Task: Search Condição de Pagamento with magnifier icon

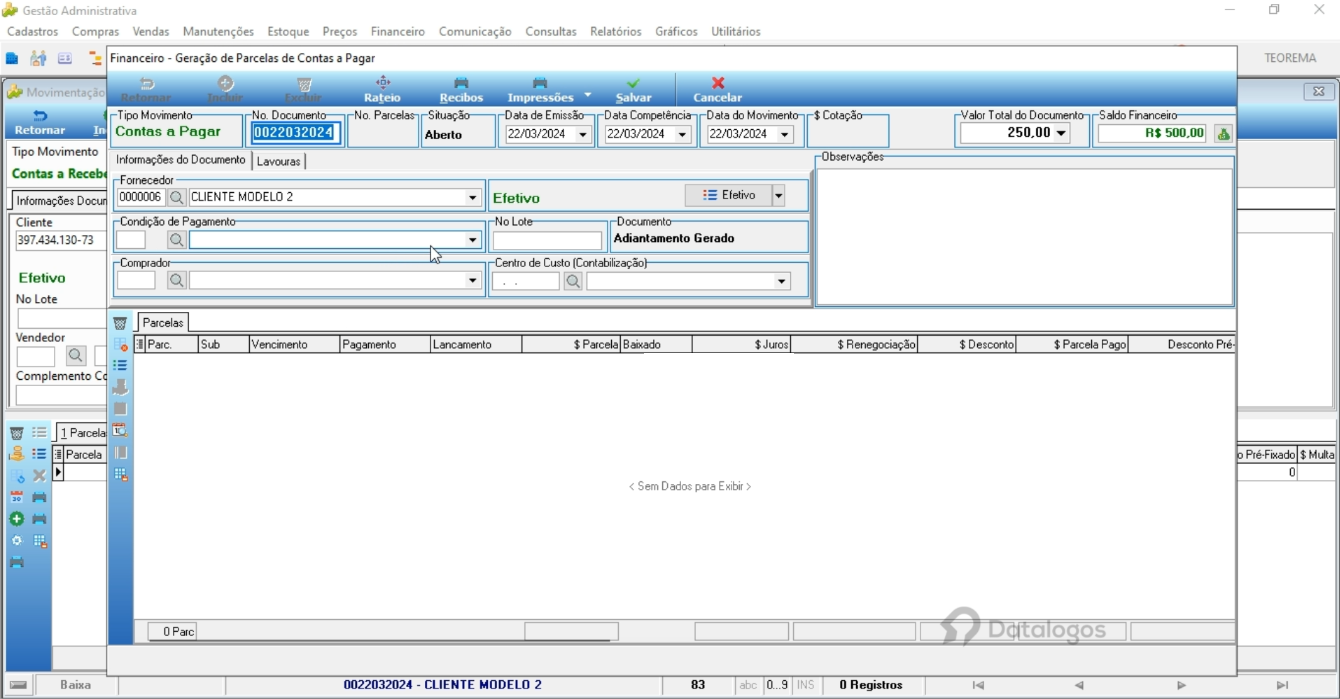Action: pos(176,240)
